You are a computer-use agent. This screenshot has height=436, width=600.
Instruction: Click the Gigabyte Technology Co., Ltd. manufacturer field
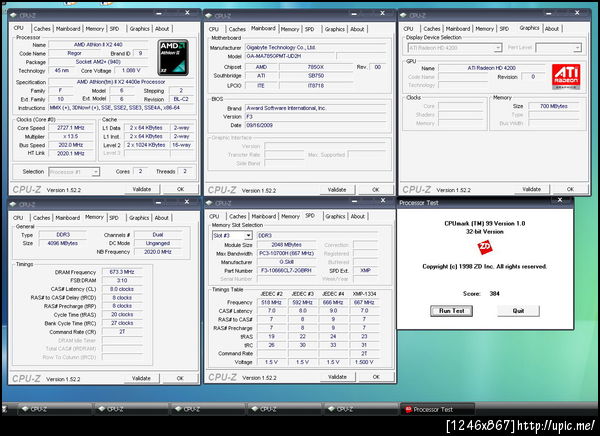coord(315,48)
